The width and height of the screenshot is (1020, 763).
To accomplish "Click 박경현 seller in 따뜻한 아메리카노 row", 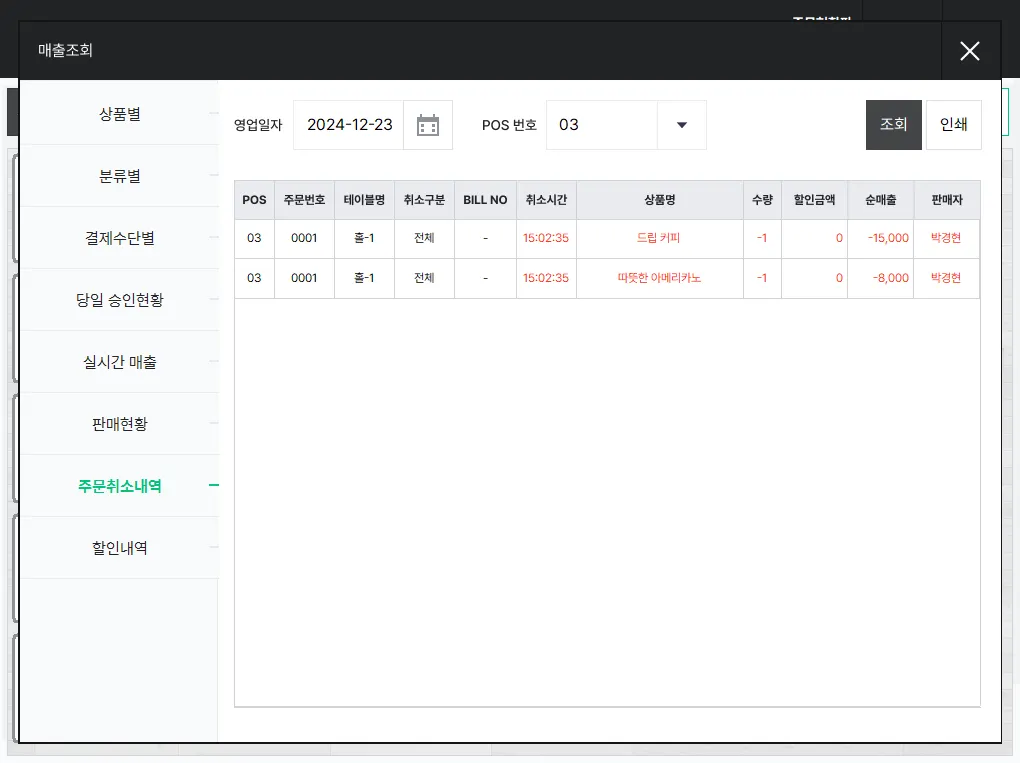I will [x=946, y=278].
